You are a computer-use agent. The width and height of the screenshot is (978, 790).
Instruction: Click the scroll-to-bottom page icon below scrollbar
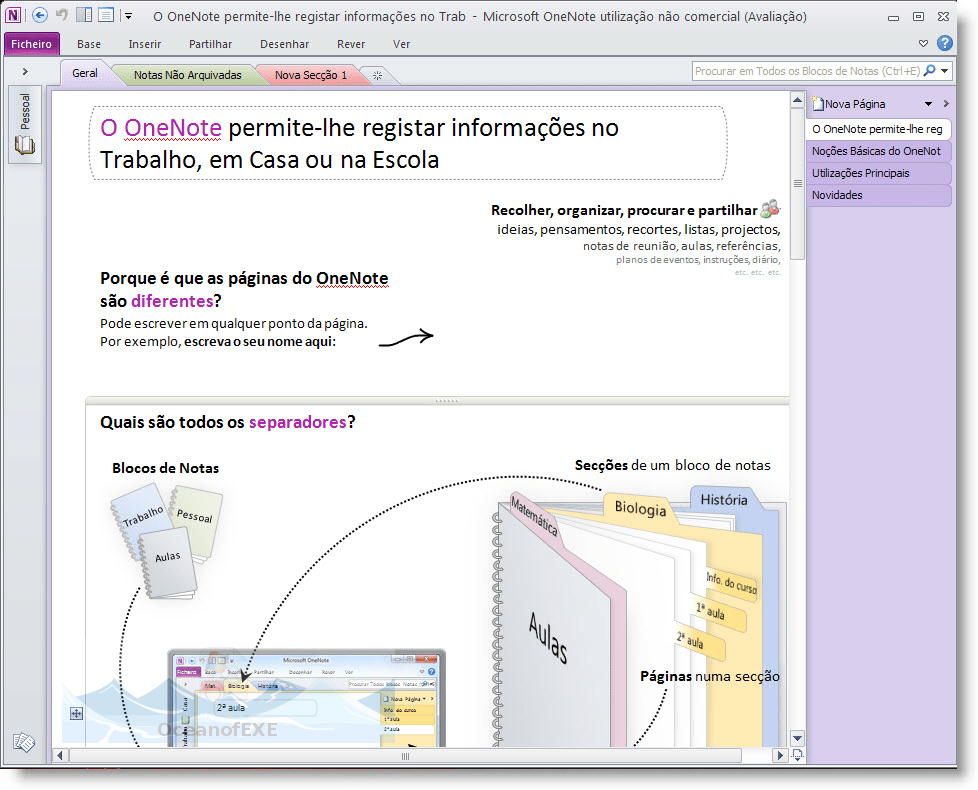[x=797, y=755]
